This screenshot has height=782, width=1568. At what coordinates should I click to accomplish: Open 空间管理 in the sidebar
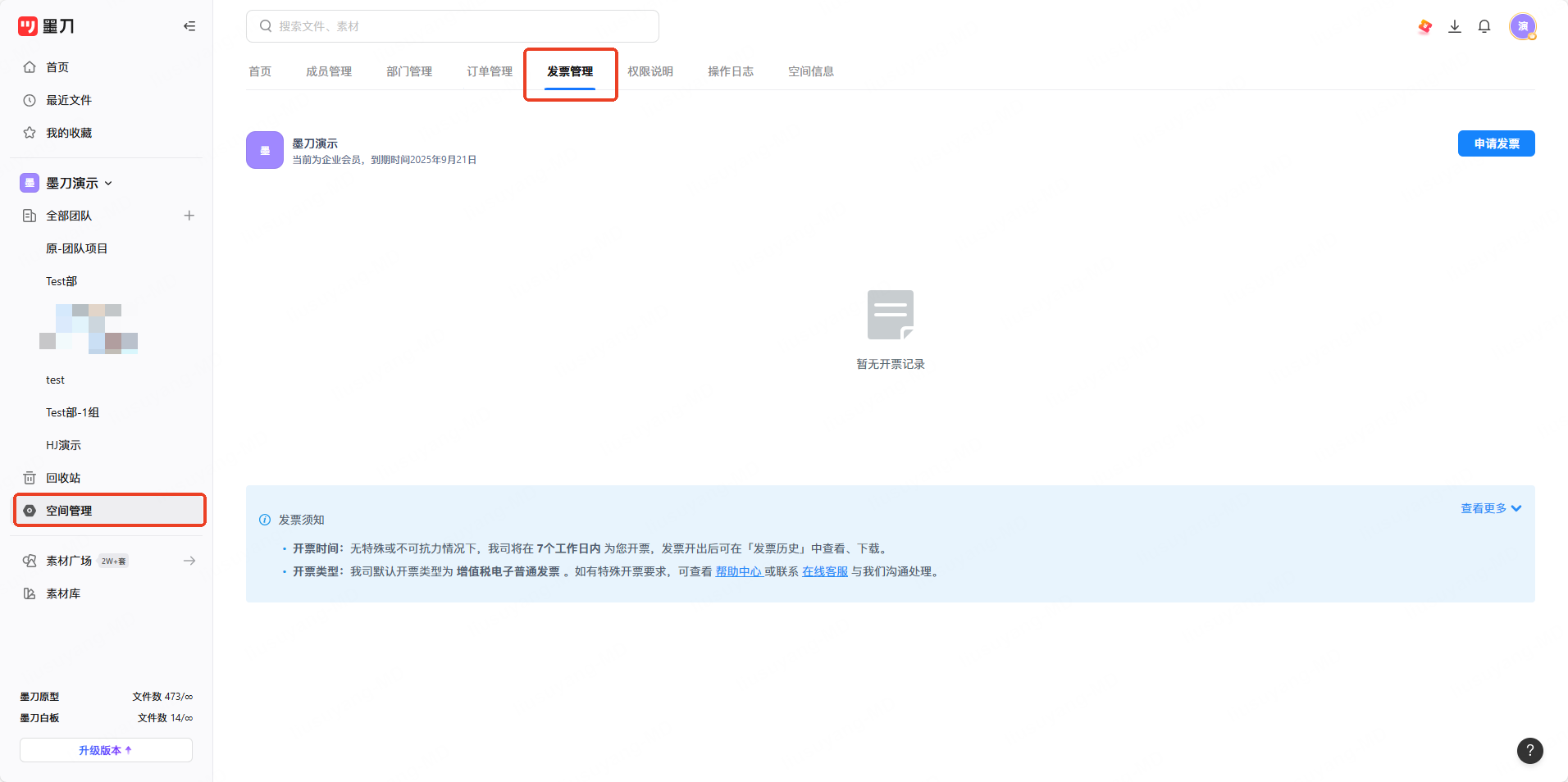tap(109, 511)
